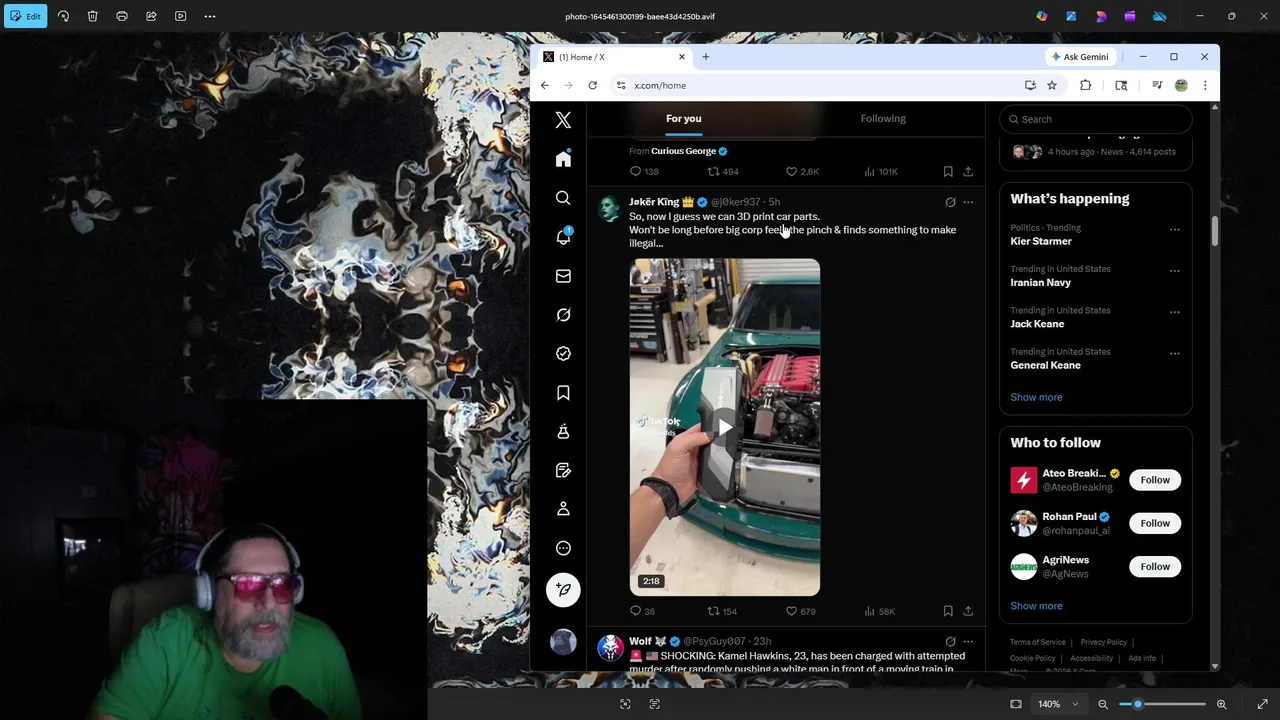Open more options on Jøkēr Kīng post
1280x720 pixels.
pyautogui.click(x=968, y=202)
